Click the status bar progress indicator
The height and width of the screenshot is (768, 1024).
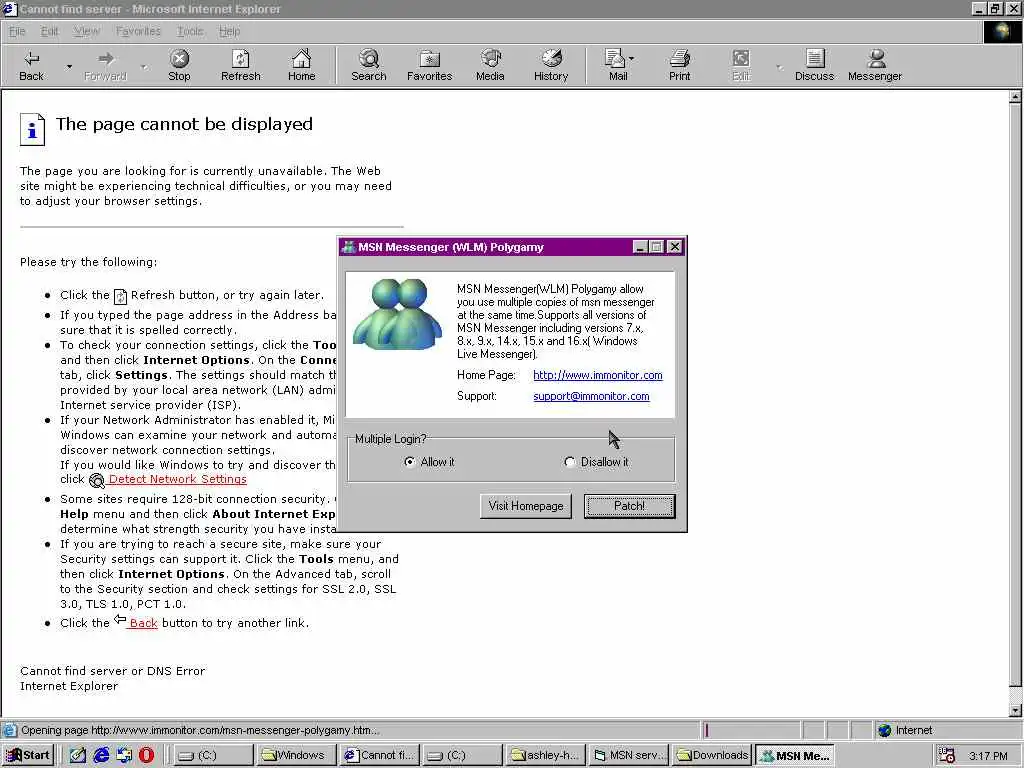point(751,730)
